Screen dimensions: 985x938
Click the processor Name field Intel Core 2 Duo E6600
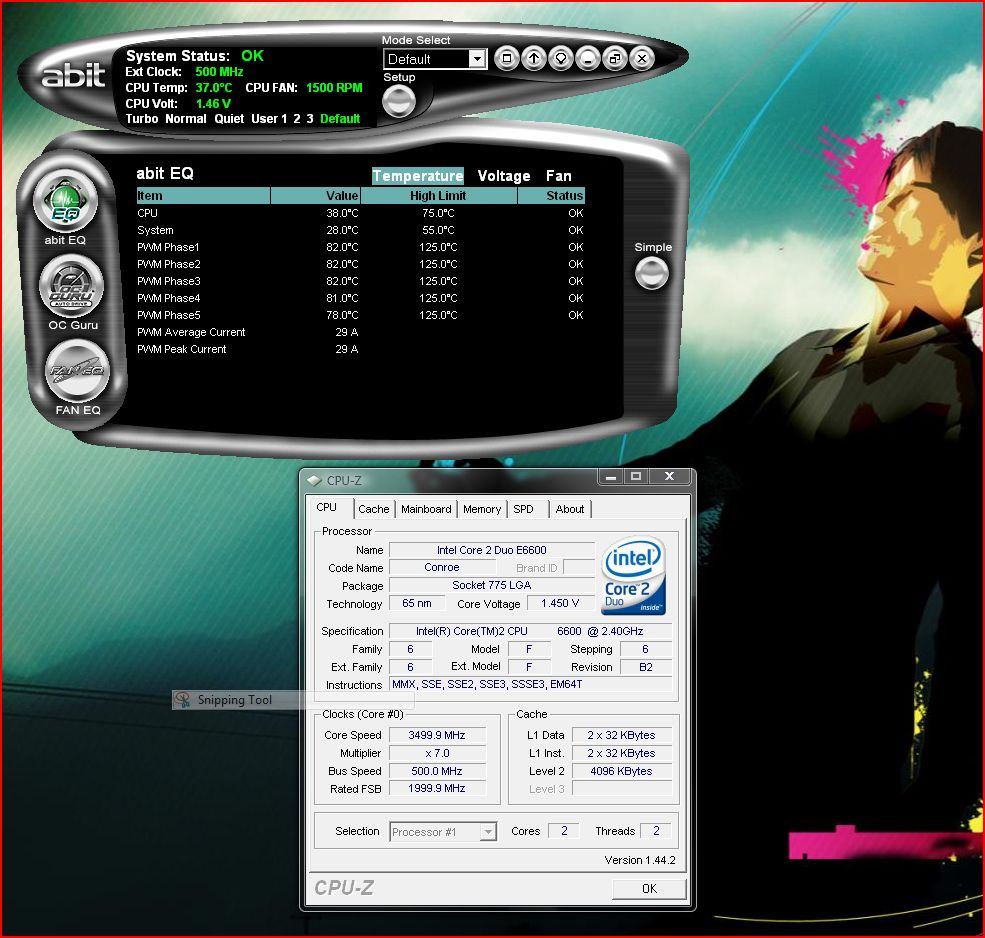[x=492, y=550]
